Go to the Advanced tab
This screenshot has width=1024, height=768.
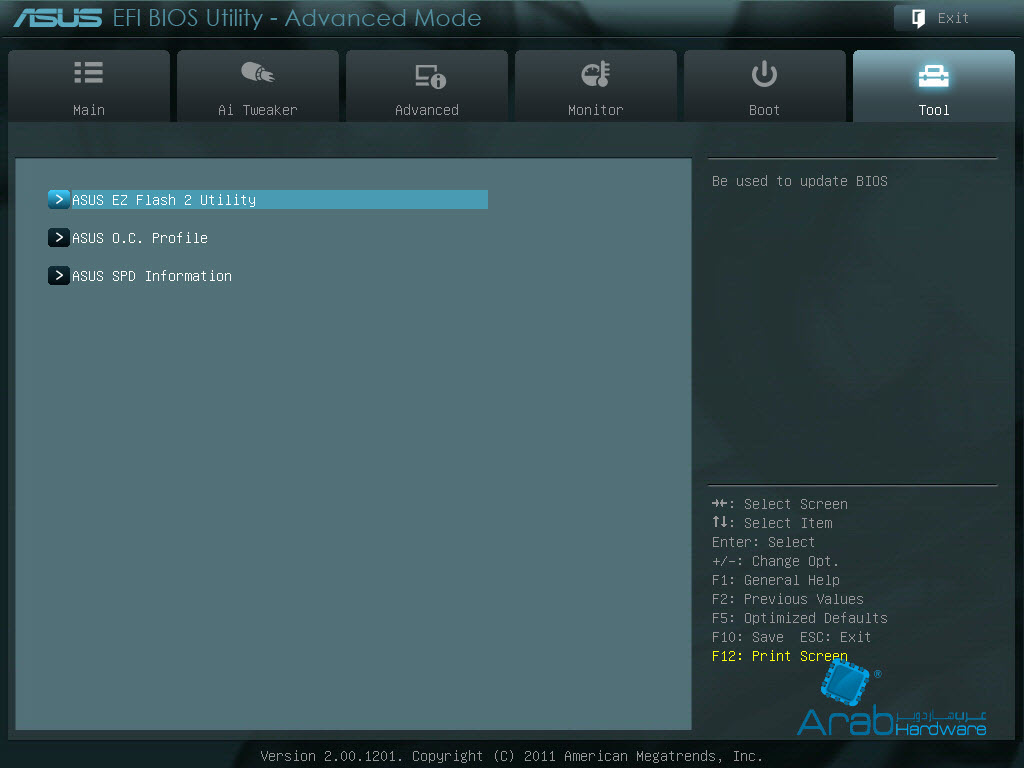pyautogui.click(x=426, y=86)
